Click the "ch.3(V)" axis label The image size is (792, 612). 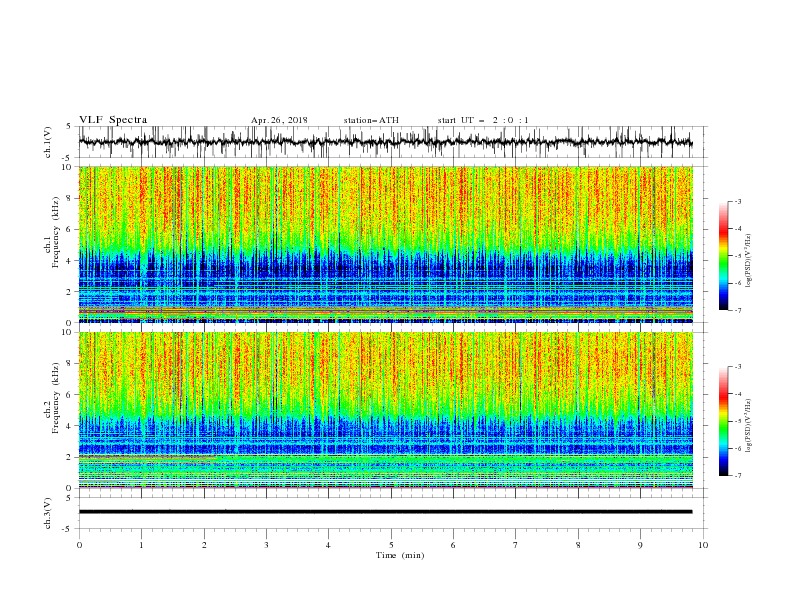(48, 513)
